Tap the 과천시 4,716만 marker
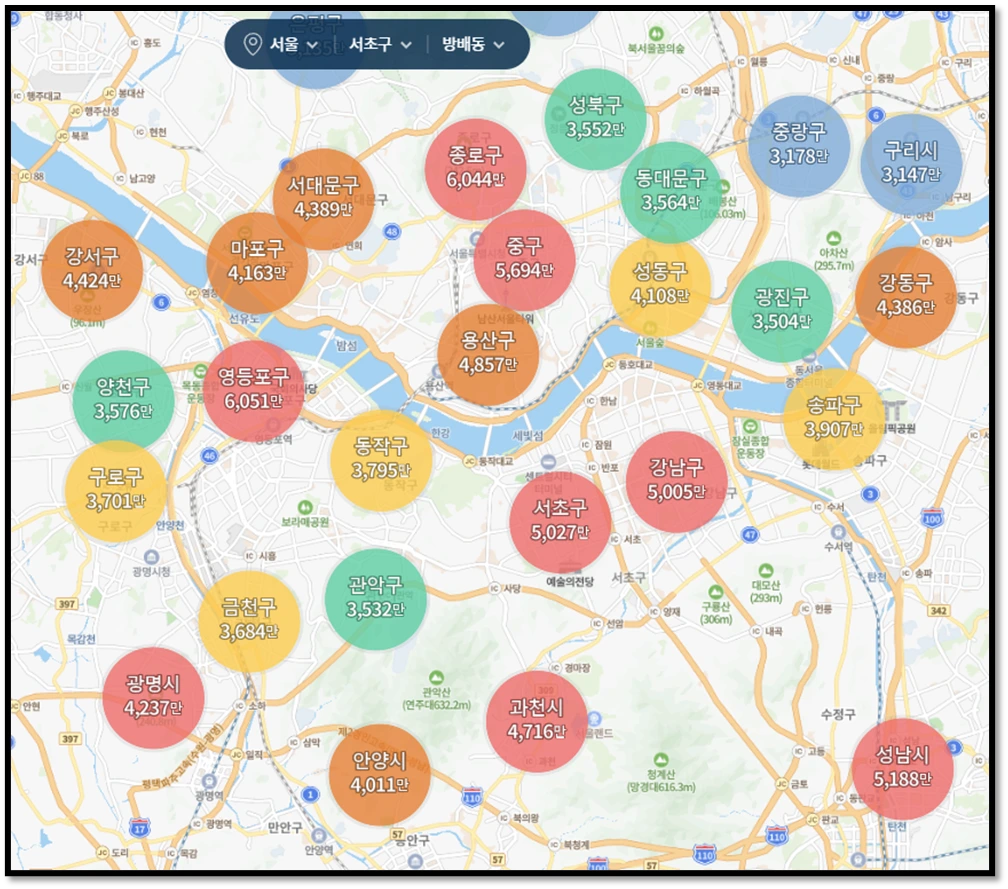 537,721
